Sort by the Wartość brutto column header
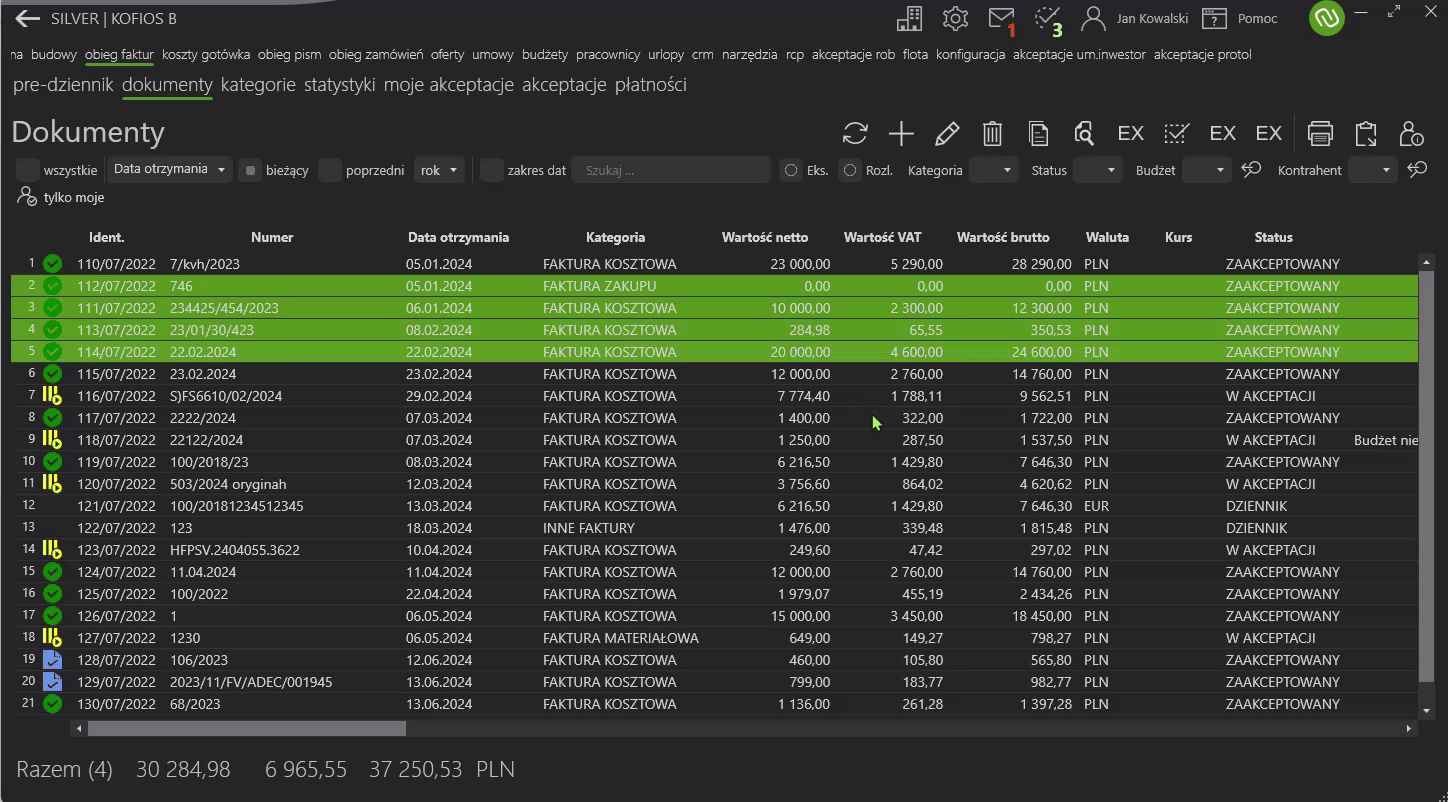This screenshot has width=1448, height=802. pos(1003,237)
